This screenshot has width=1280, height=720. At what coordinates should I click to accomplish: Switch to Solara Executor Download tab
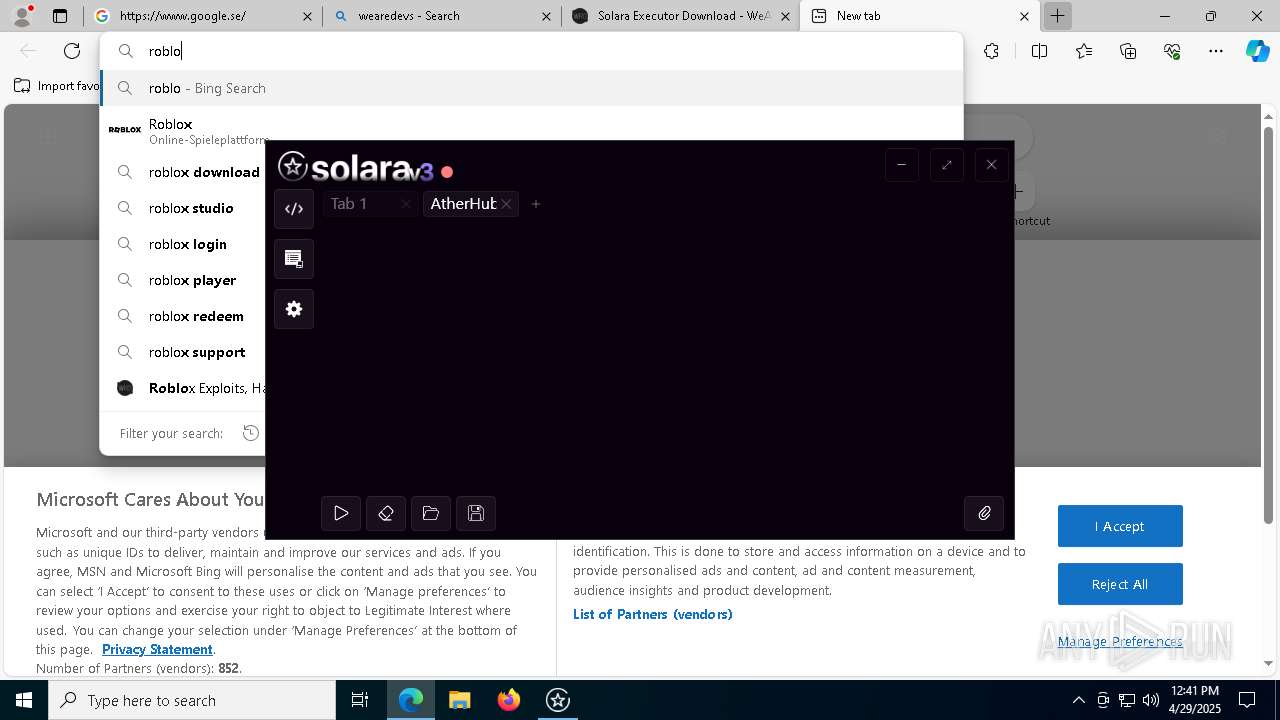pyautogui.click(x=680, y=16)
